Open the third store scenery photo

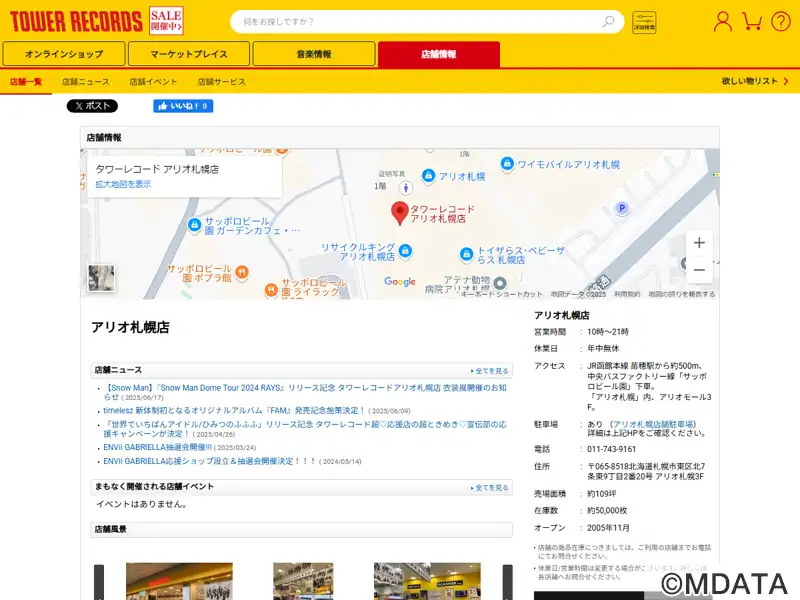[x=427, y=581]
